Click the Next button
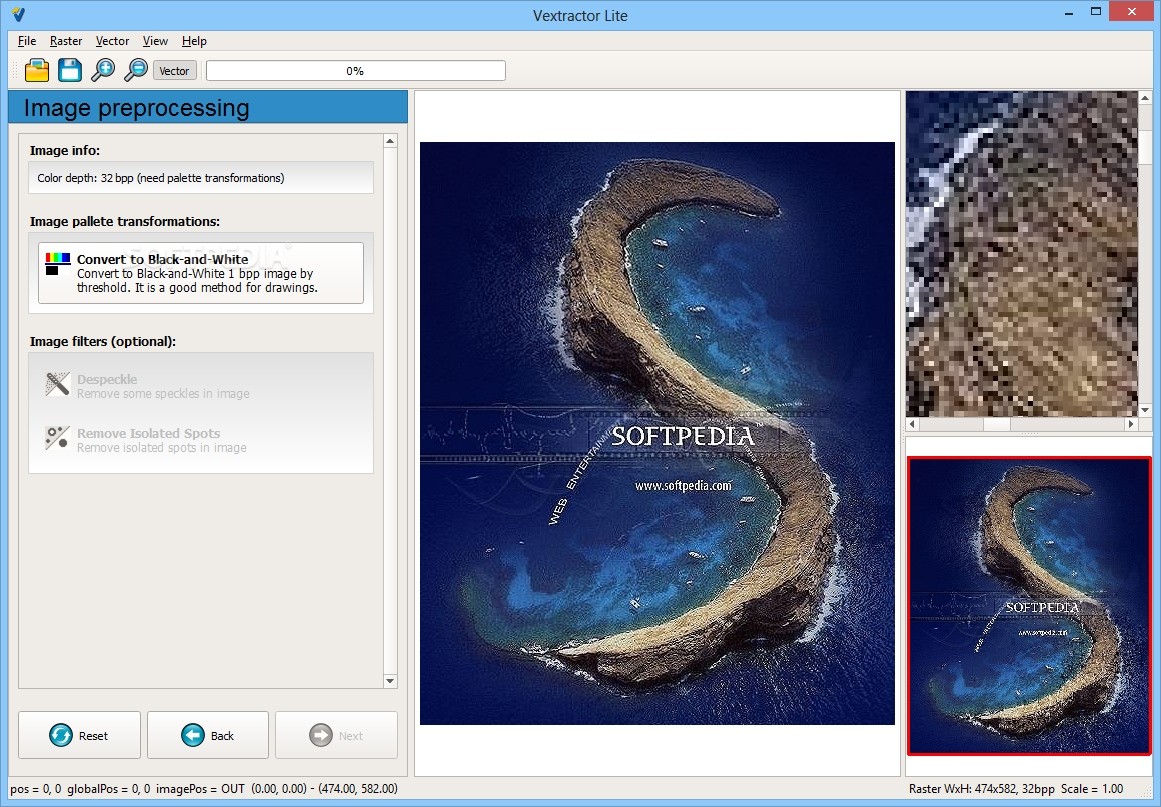Viewport: 1161px width, 807px height. 336,735
